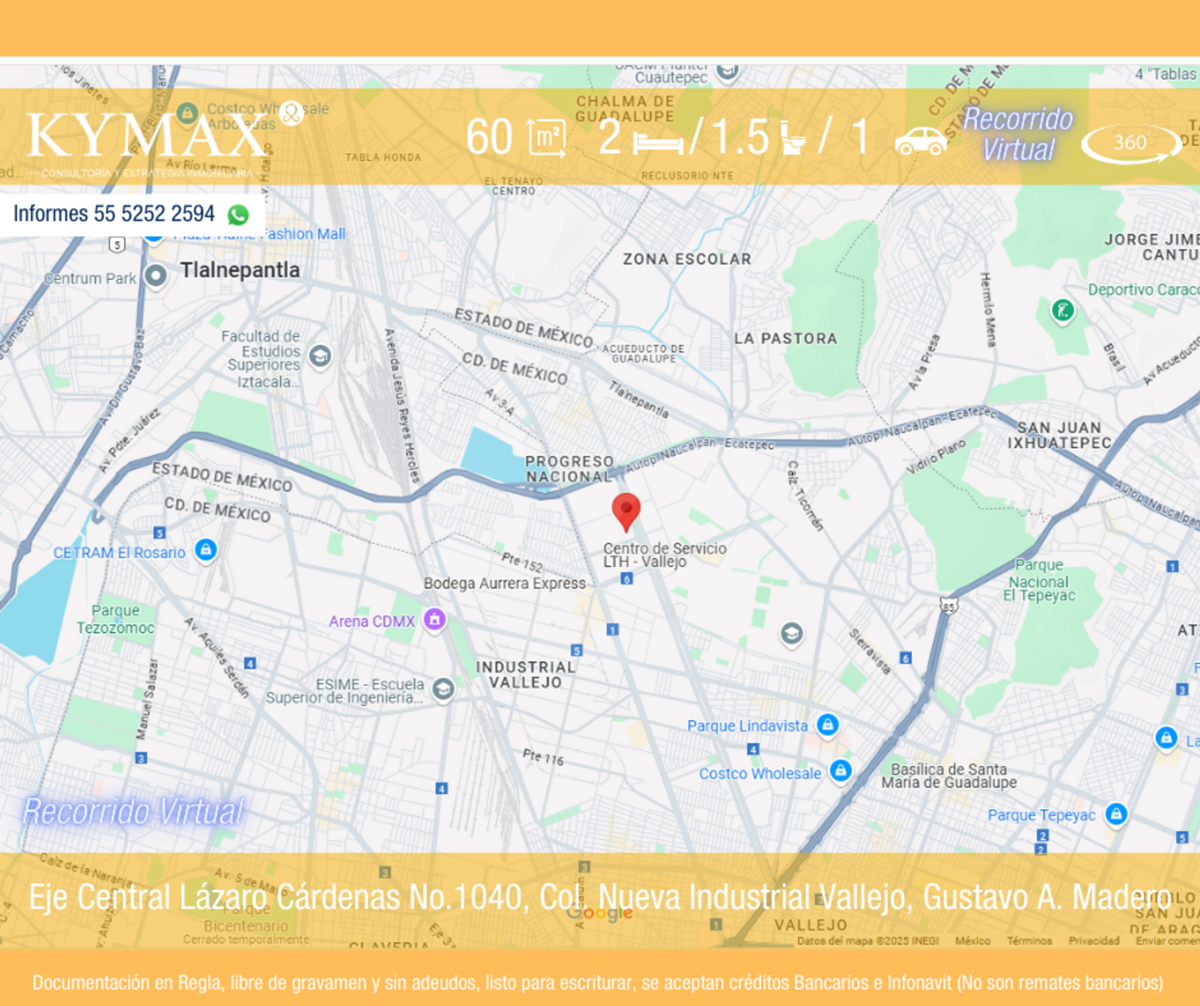Click the car parking icon
Viewport: 1200px width, 1006px height.
click(921, 141)
